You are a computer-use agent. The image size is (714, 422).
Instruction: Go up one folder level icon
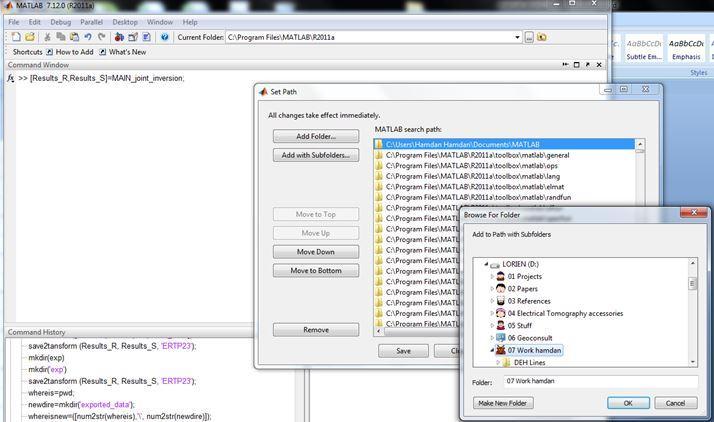[542, 37]
